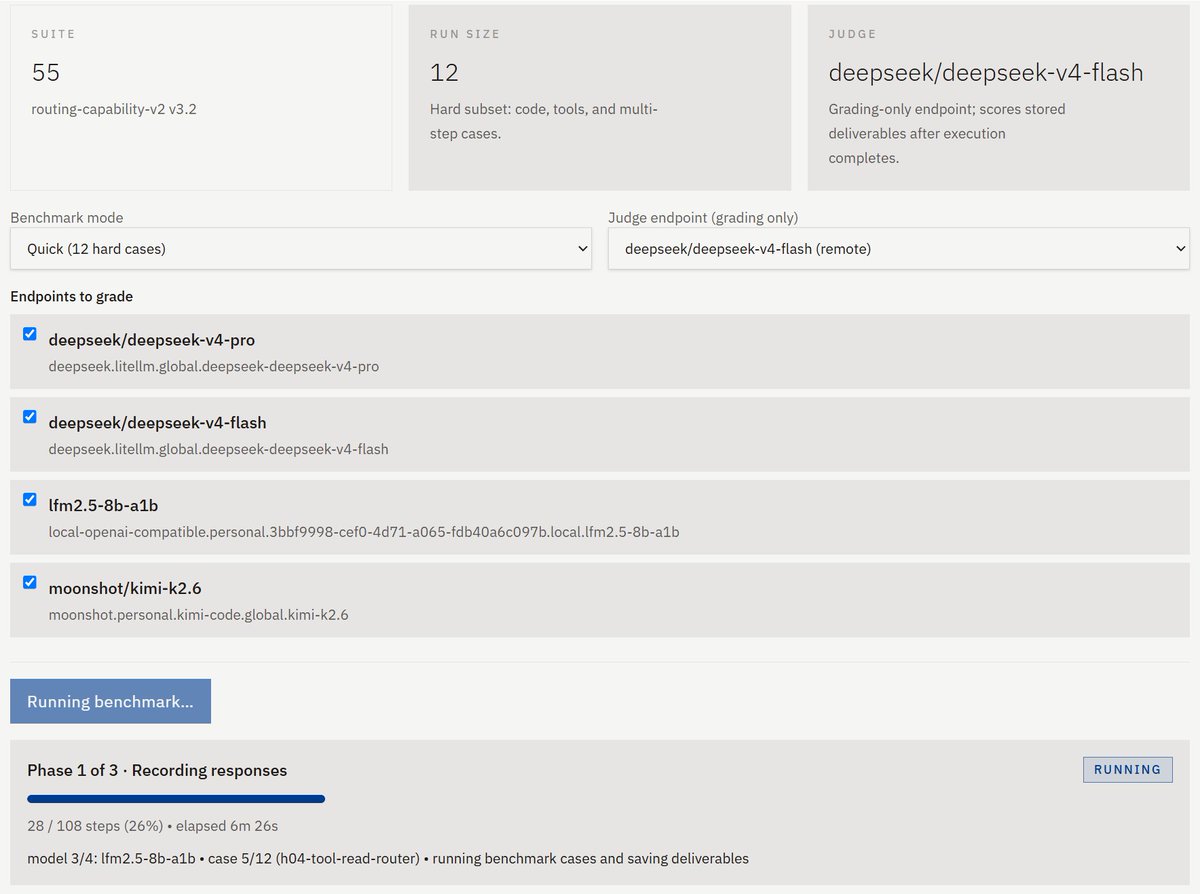Image resolution: width=1200 pixels, height=894 pixels.
Task: Toggle the lfm2.5-8b-a1b endpoint checkbox
Action: (30, 499)
